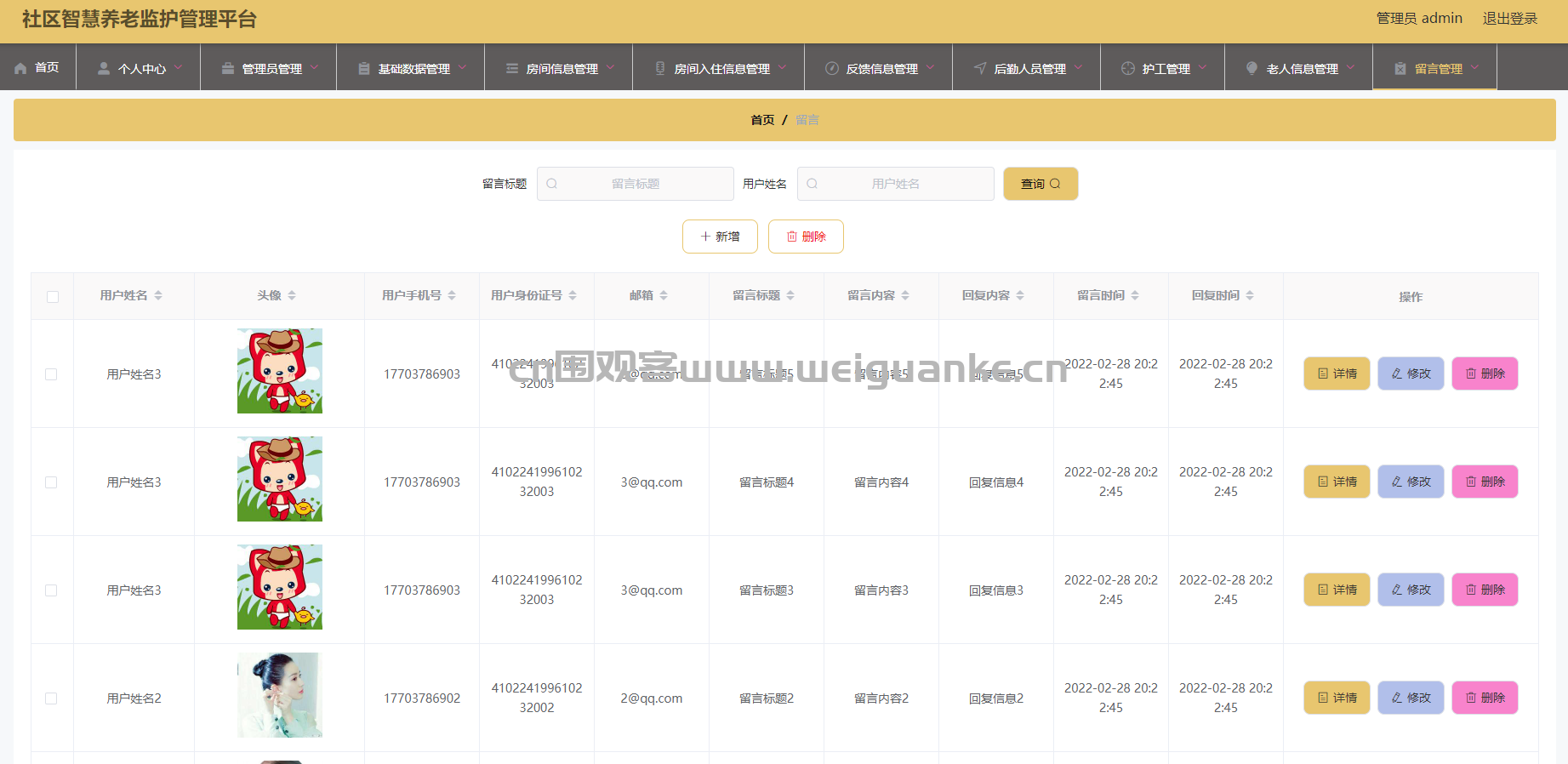This screenshot has height=764, width=1568.
Task: Click the sort arrows beside 邮箱 column
Action: [x=664, y=295]
